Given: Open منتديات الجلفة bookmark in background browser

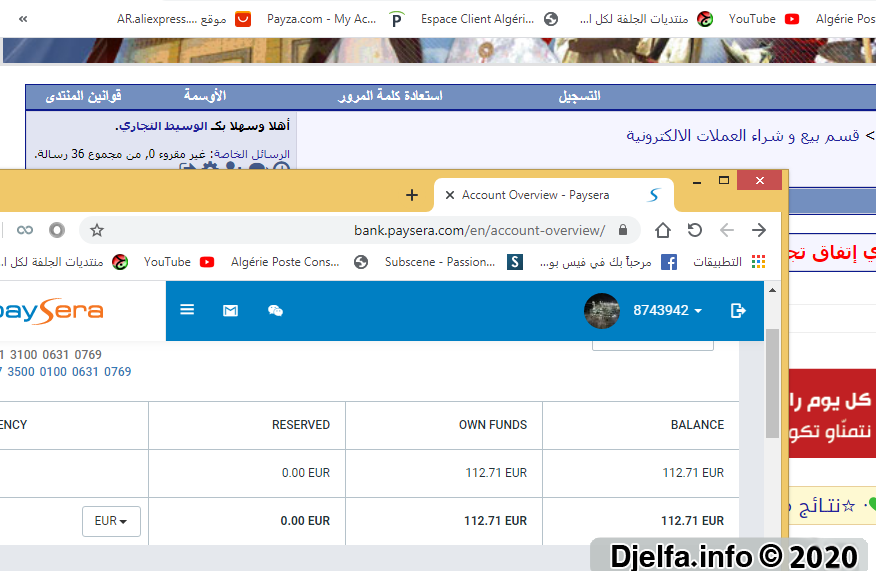Looking at the screenshot, I should click(x=646, y=19).
